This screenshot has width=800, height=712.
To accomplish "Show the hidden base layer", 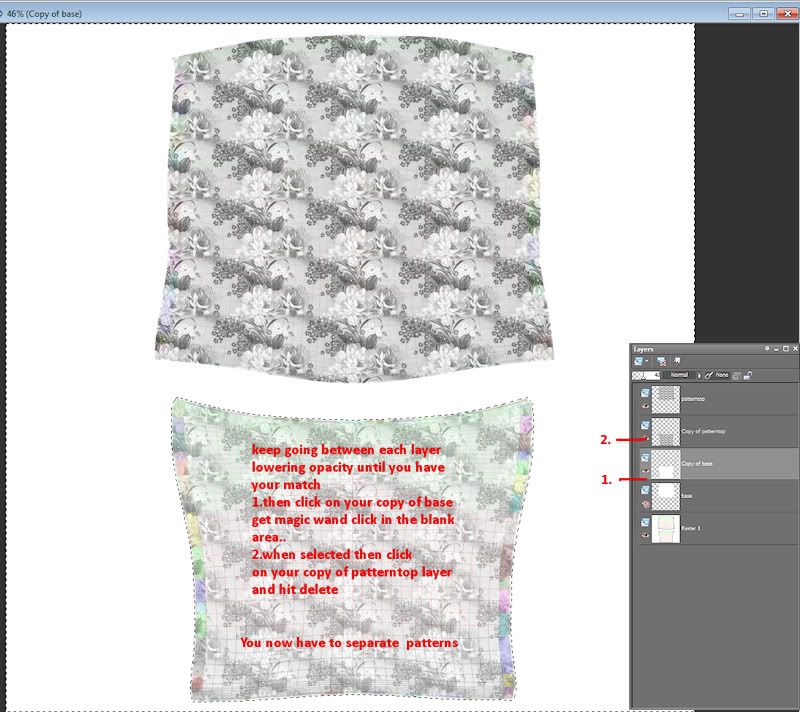I will [x=645, y=502].
